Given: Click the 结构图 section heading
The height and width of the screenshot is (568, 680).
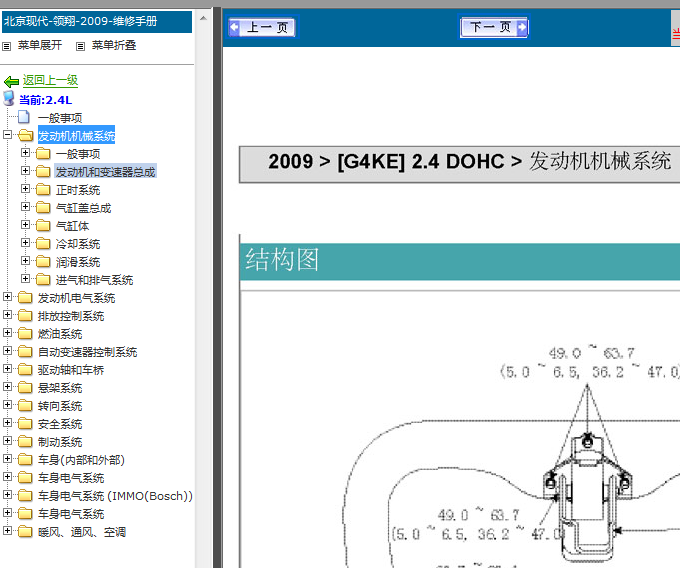Looking at the screenshot, I should [x=282, y=260].
